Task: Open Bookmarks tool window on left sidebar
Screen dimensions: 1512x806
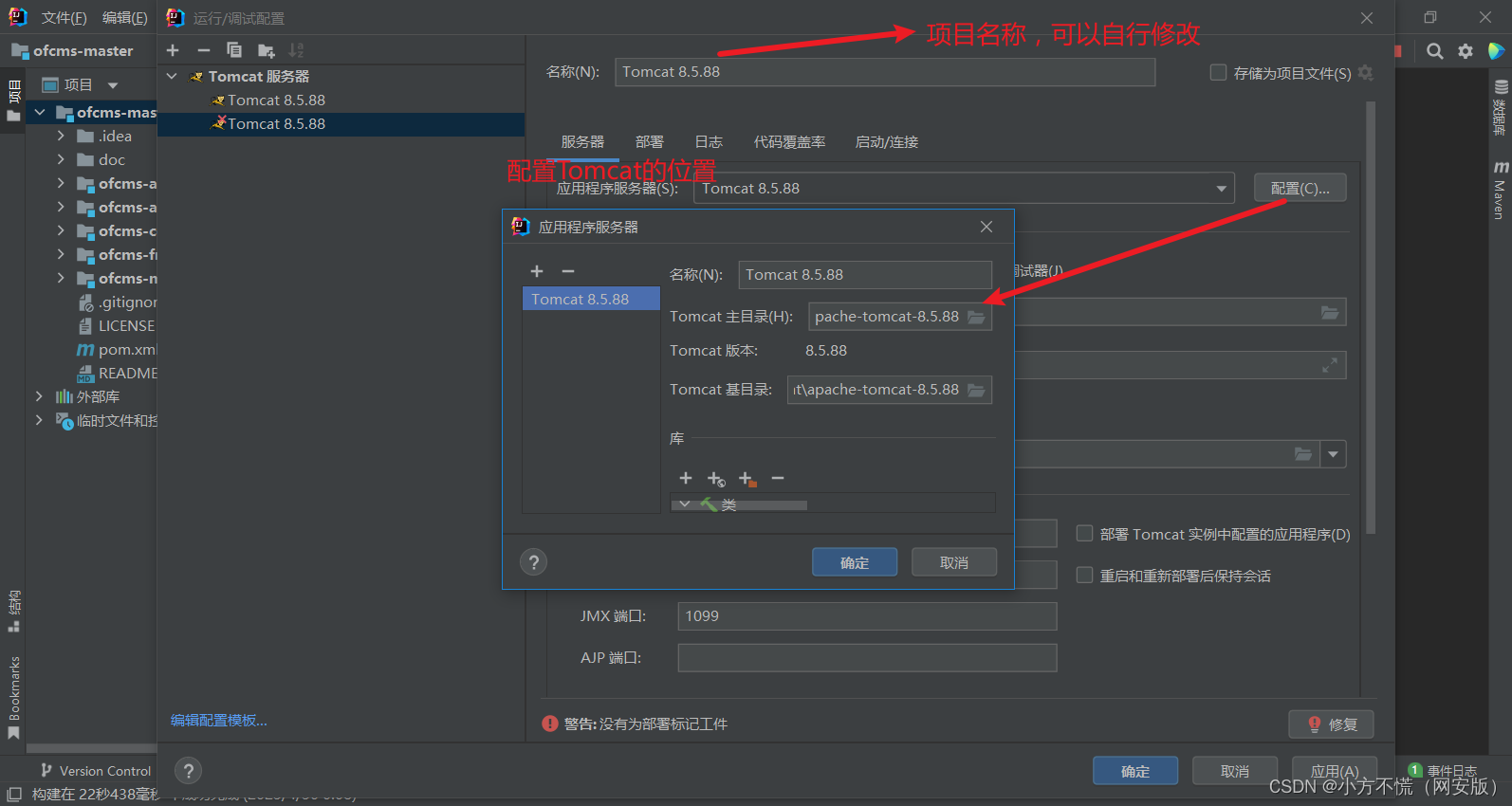Action: tap(14, 697)
